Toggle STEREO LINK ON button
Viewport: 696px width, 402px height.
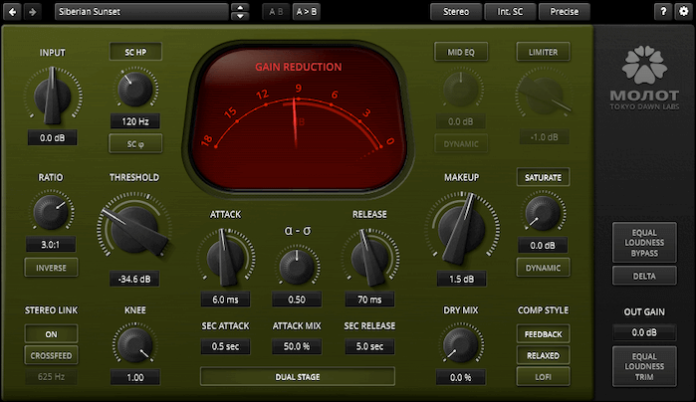point(51,334)
